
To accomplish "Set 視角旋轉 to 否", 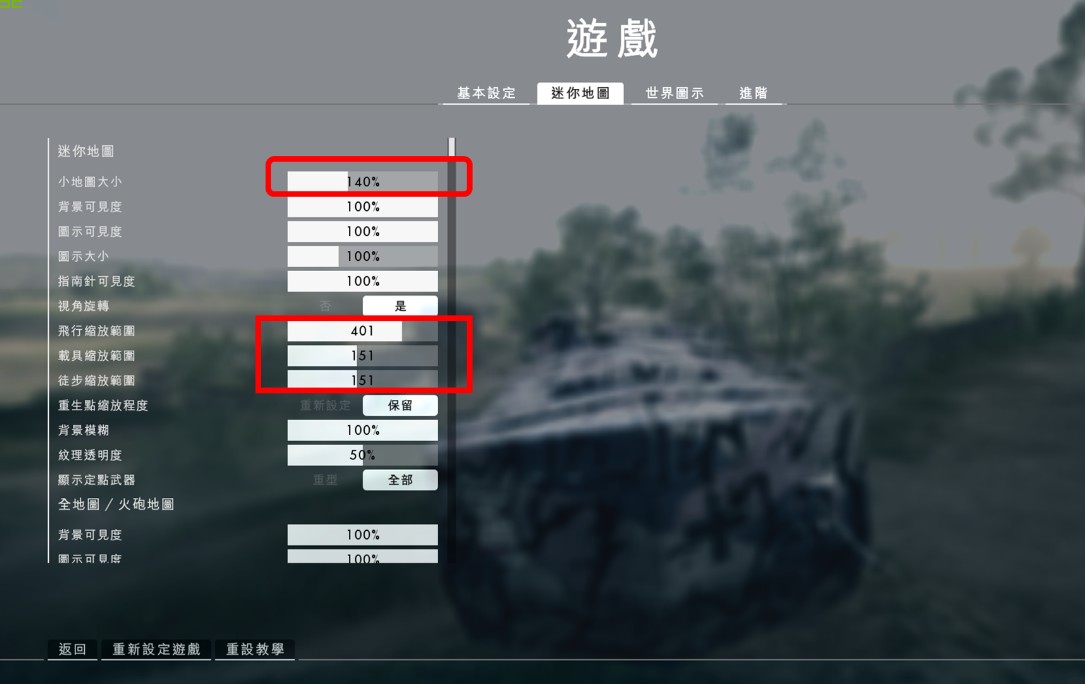I will coord(325,306).
